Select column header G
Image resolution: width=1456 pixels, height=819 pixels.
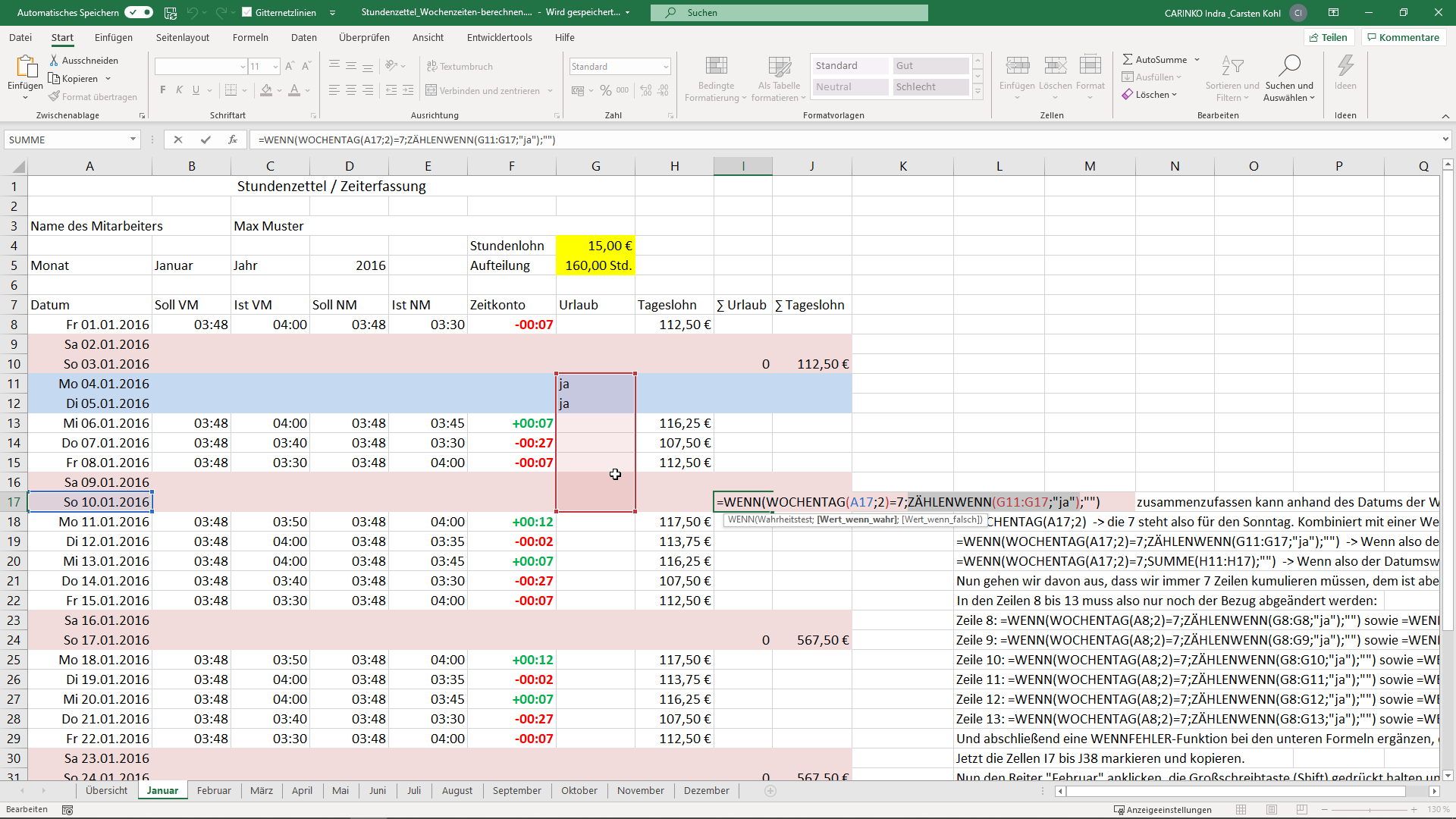(x=595, y=166)
